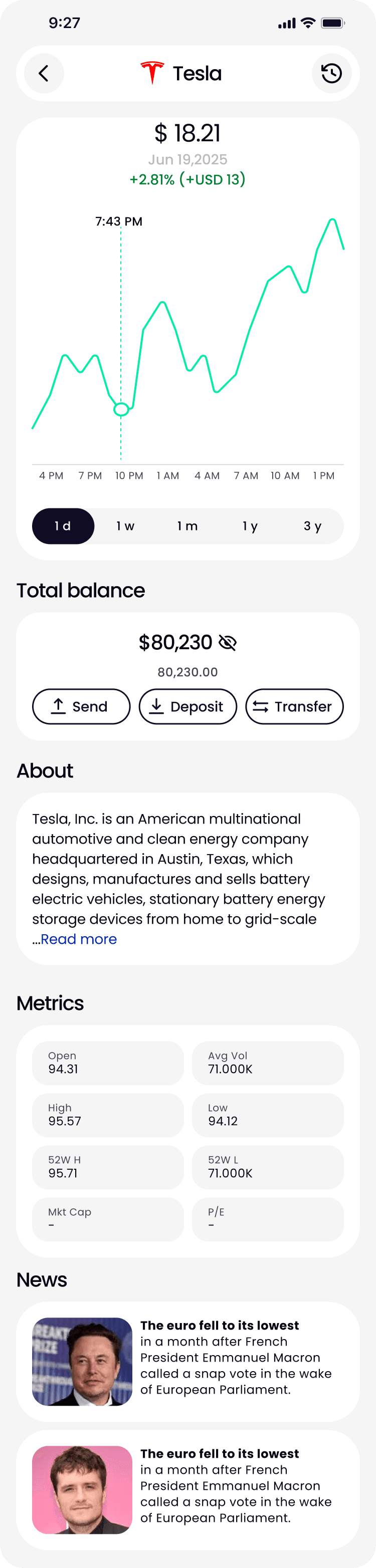Click the Transfer button
The width and height of the screenshot is (376, 1568).
coord(294,706)
